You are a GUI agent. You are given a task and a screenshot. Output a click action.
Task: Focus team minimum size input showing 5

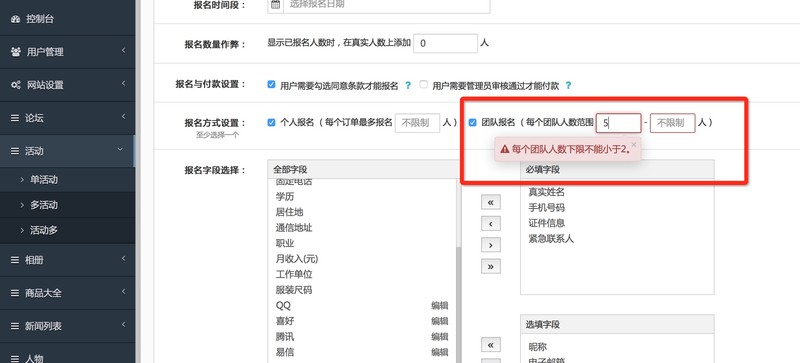pos(618,123)
